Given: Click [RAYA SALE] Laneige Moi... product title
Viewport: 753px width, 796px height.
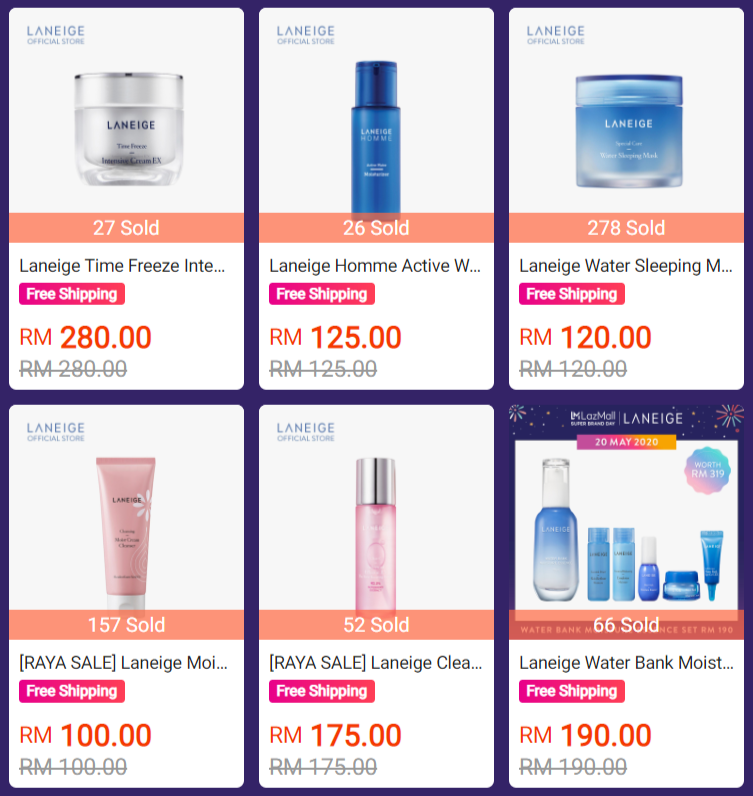Looking at the screenshot, I should pyautogui.click(x=123, y=662).
